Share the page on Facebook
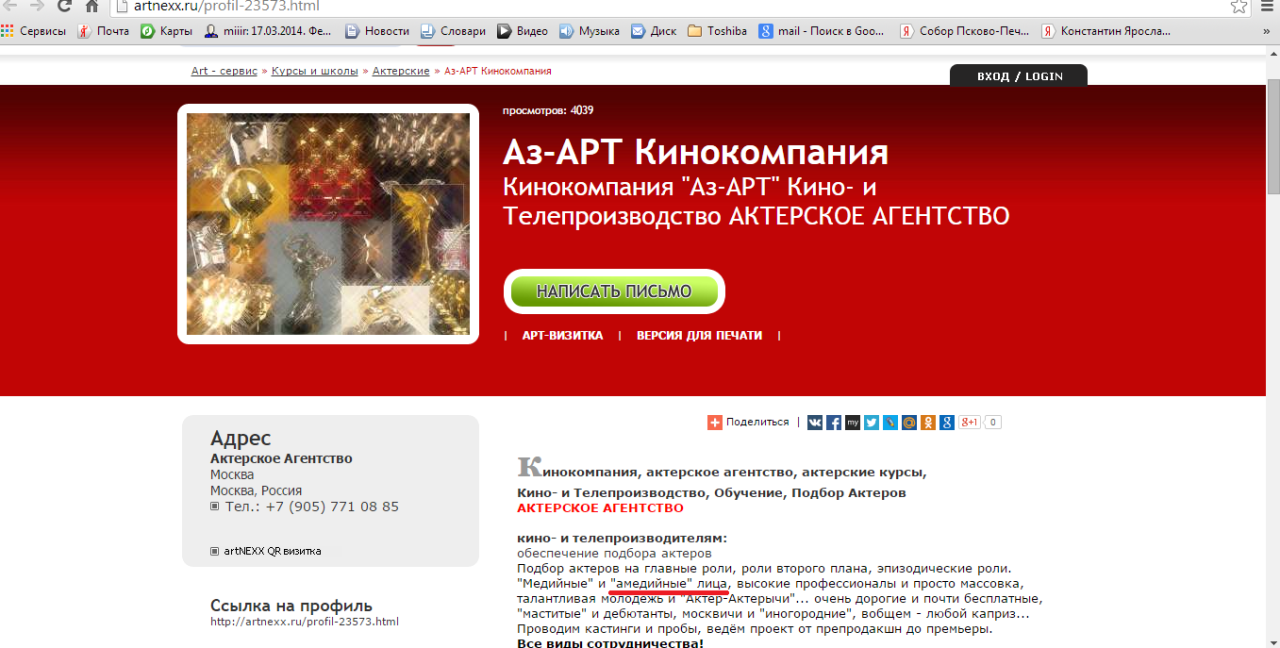This screenshot has height=648, width=1280. [x=834, y=422]
